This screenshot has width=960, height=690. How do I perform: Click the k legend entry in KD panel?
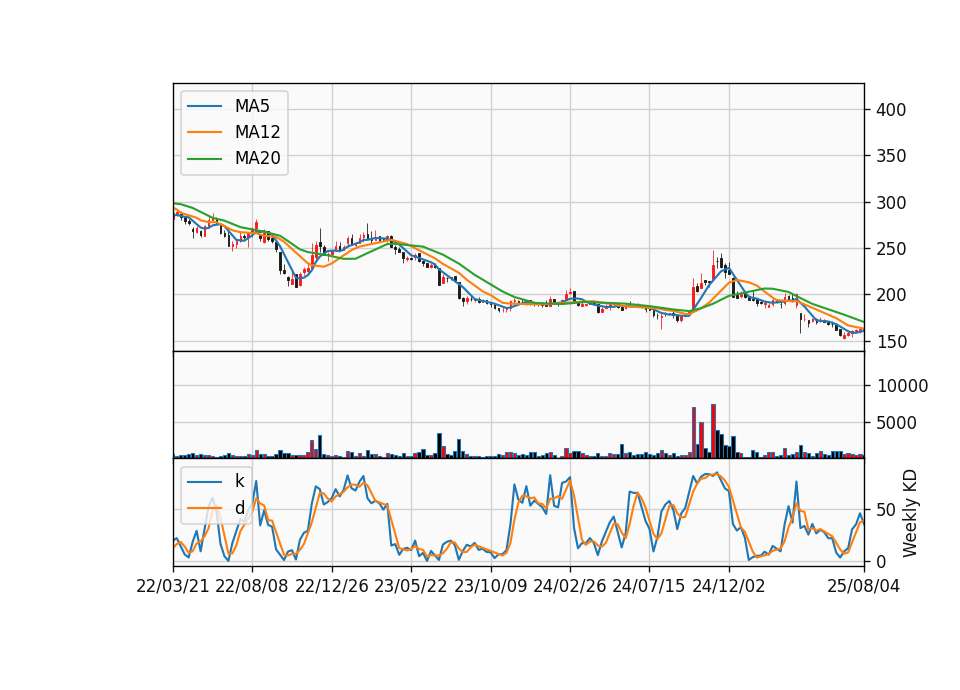tap(239, 481)
